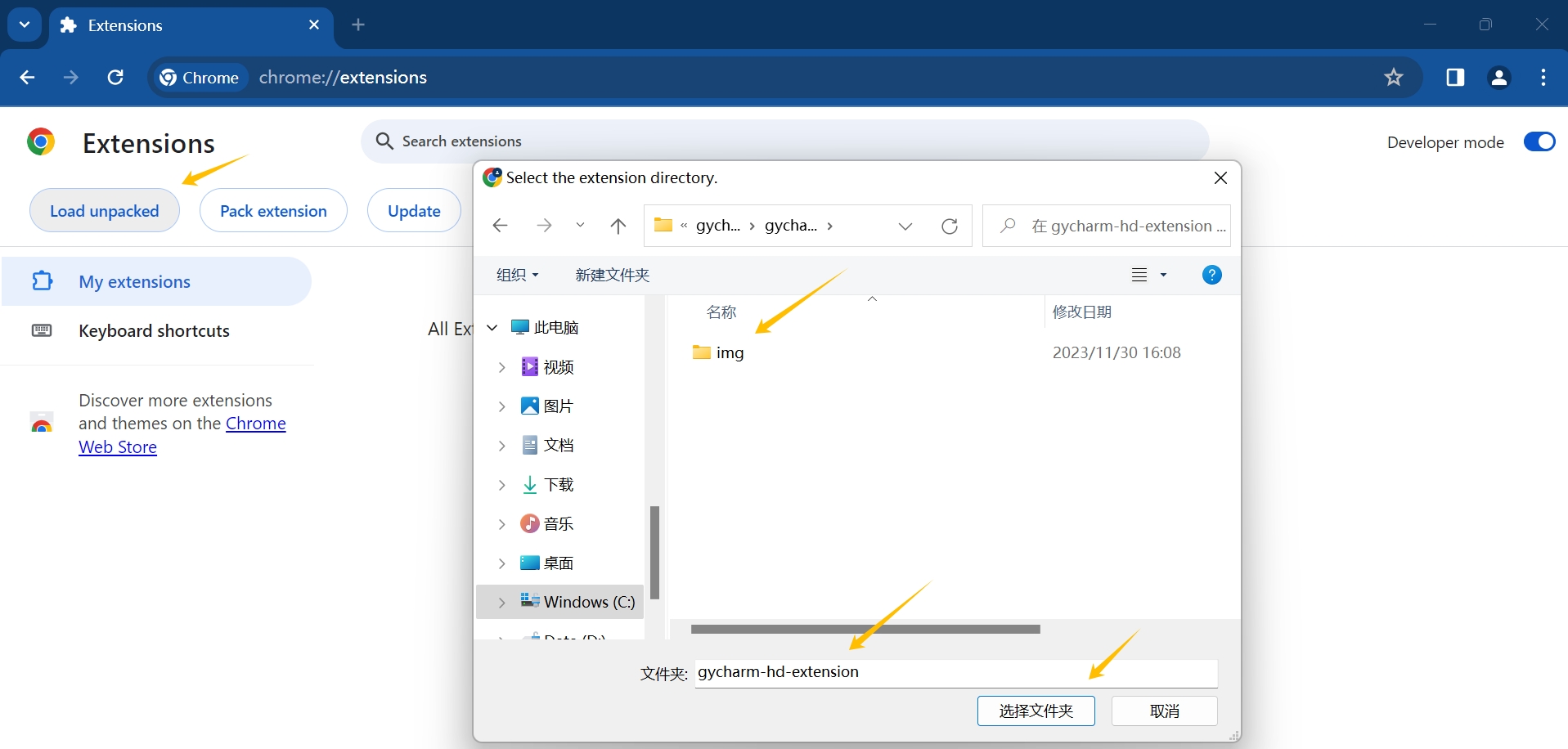Click the navigation tree vertical scrollbar

coord(654,552)
